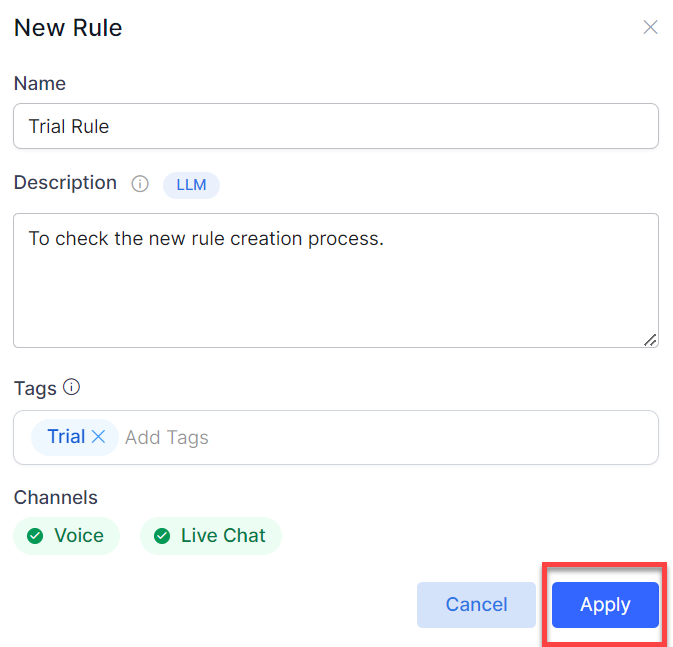Close the New Rule dialog
This screenshot has height=647, width=673.
click(x=650, y=27)
